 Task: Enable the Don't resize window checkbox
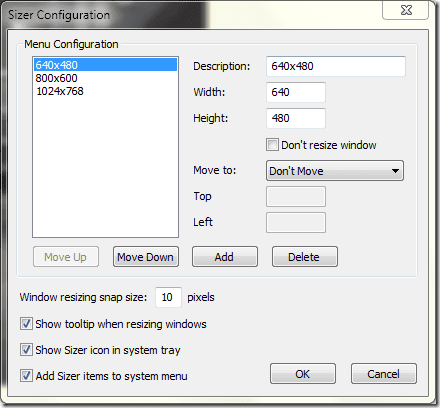tap(272, 145)
